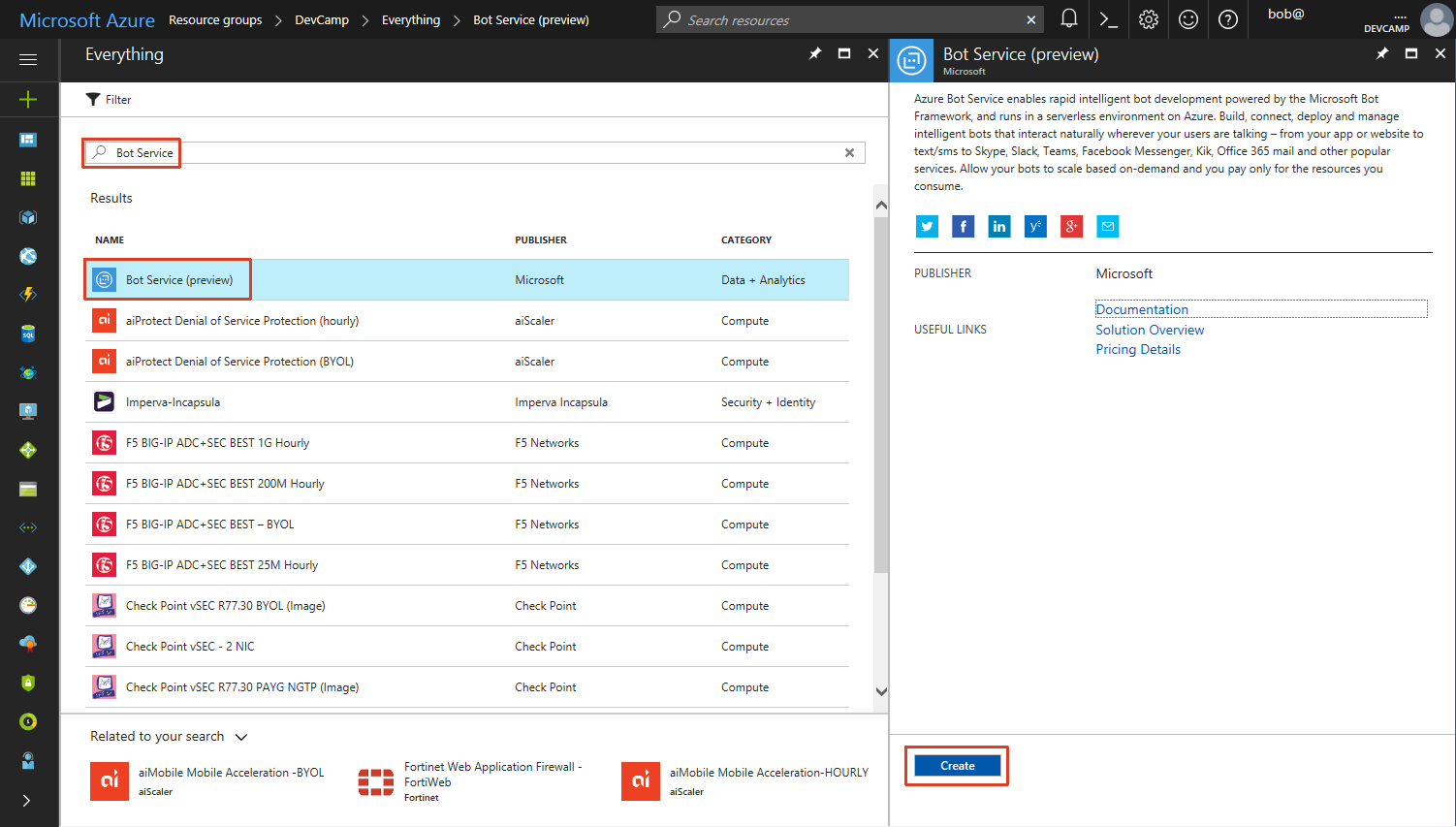This screenshot has height=827, width=1456.
Task: Share Bot Service on Twitter
Action: click(928, 226)
